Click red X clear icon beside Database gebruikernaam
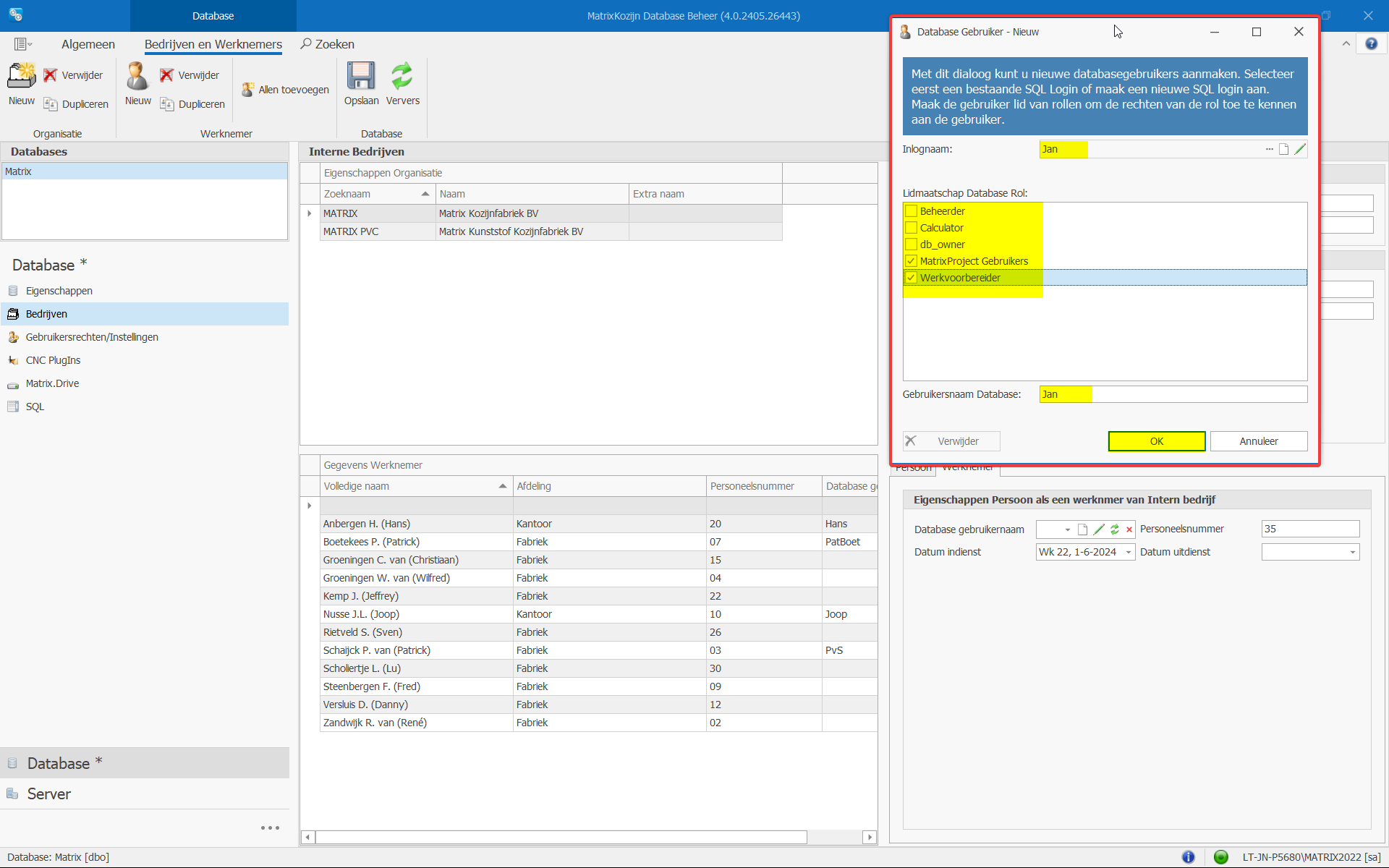1389x868 pixels. [1129, 529]
